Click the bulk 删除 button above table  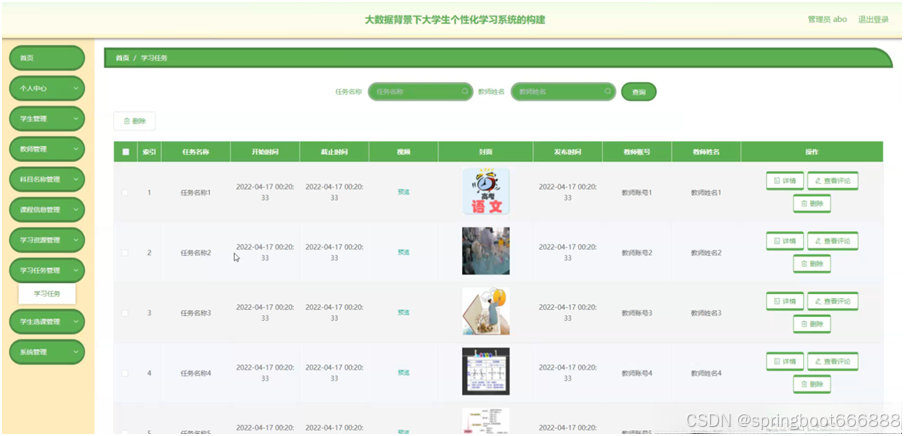coord(134,121)
